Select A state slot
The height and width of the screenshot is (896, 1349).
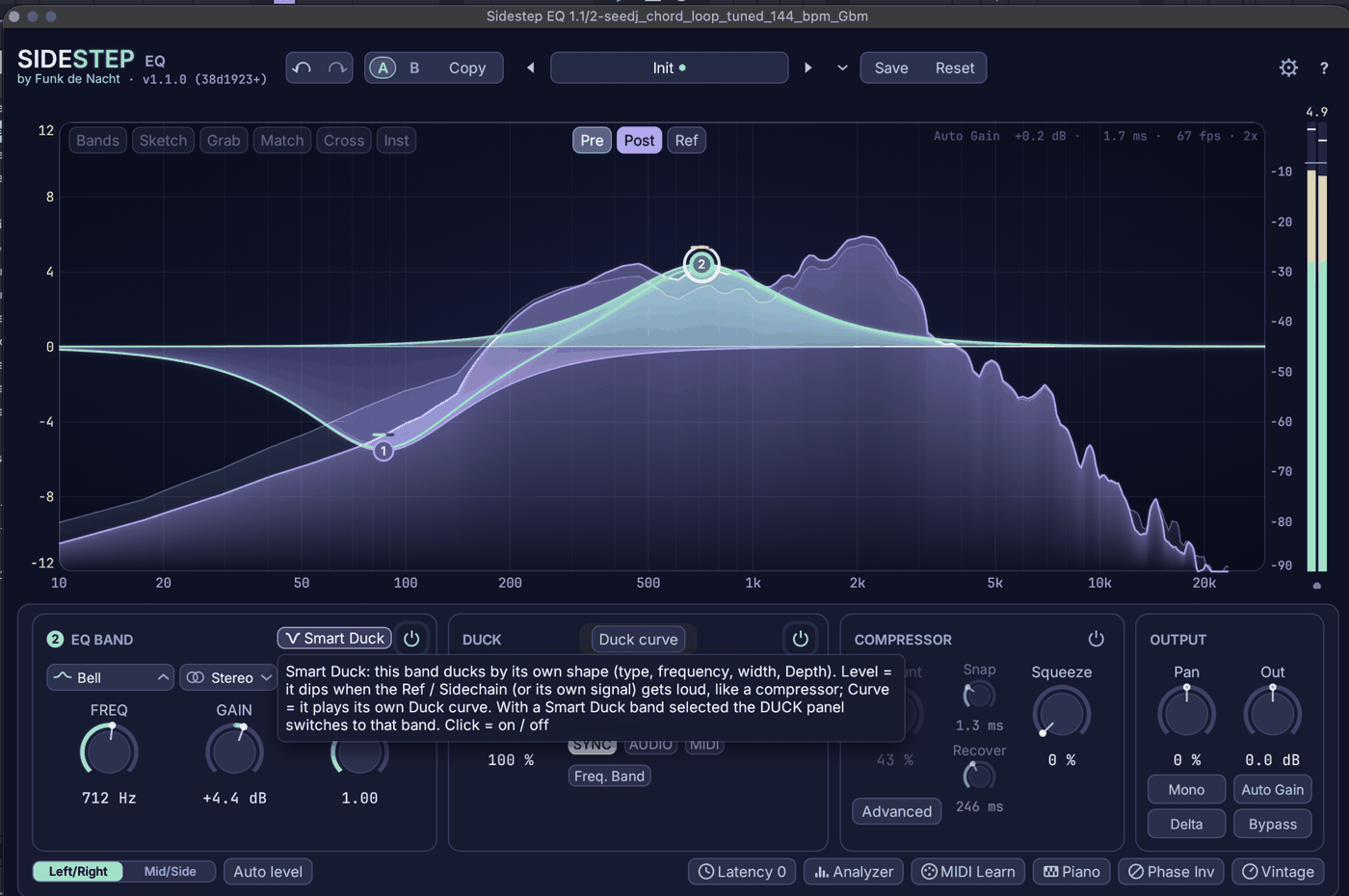[x=383, y=67]
